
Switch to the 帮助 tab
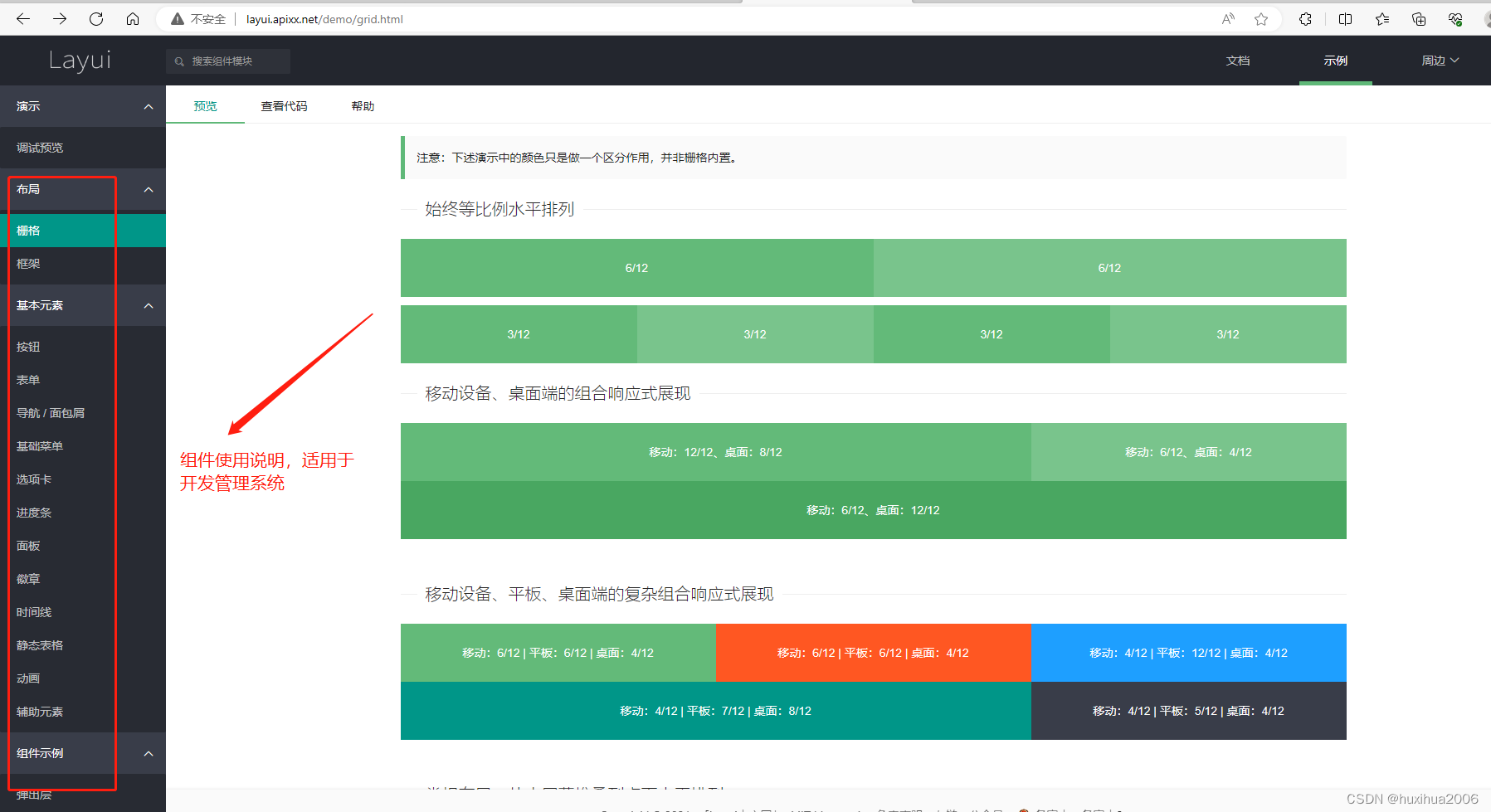[363, 106]
